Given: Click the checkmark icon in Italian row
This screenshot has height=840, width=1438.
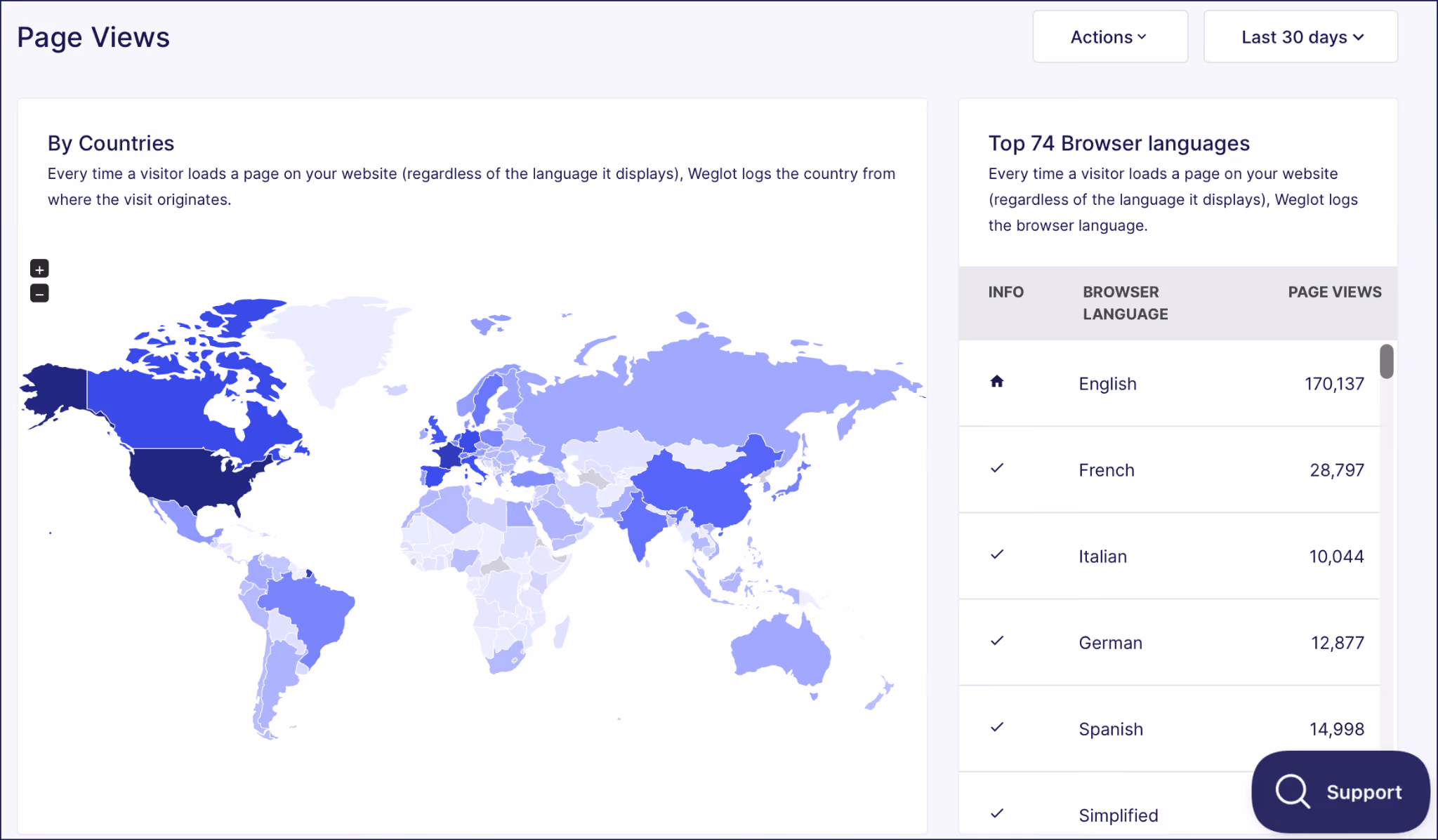Looking at the screenshot, I should pos(997,554).
